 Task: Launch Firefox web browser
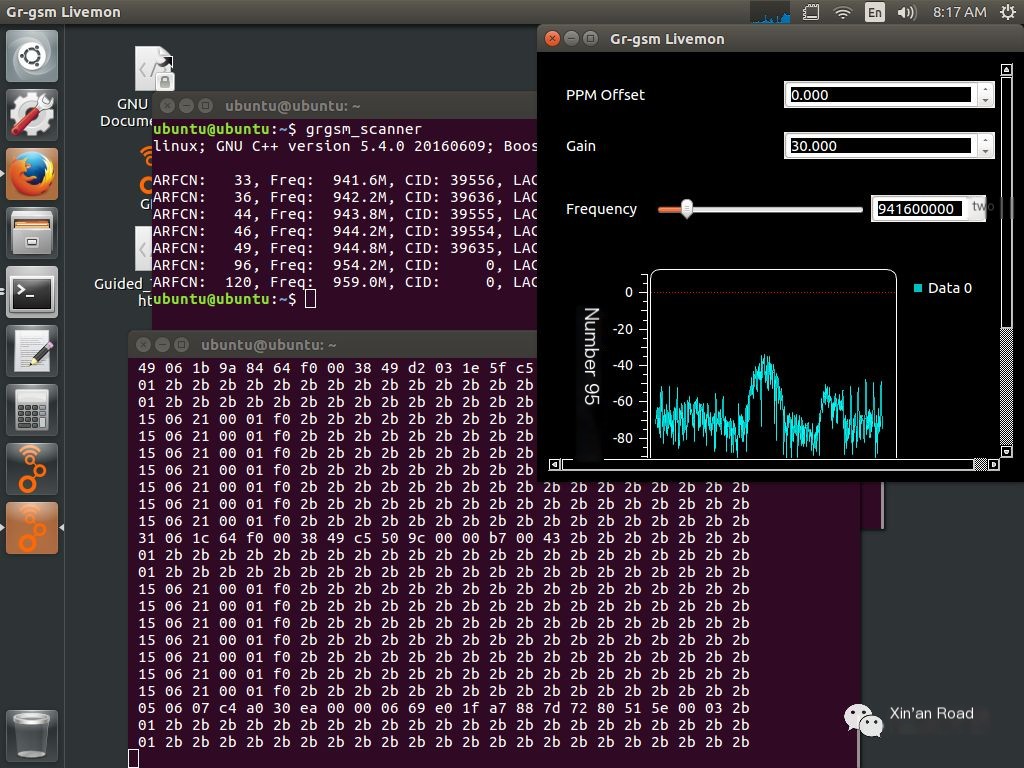tap(32, 174)
